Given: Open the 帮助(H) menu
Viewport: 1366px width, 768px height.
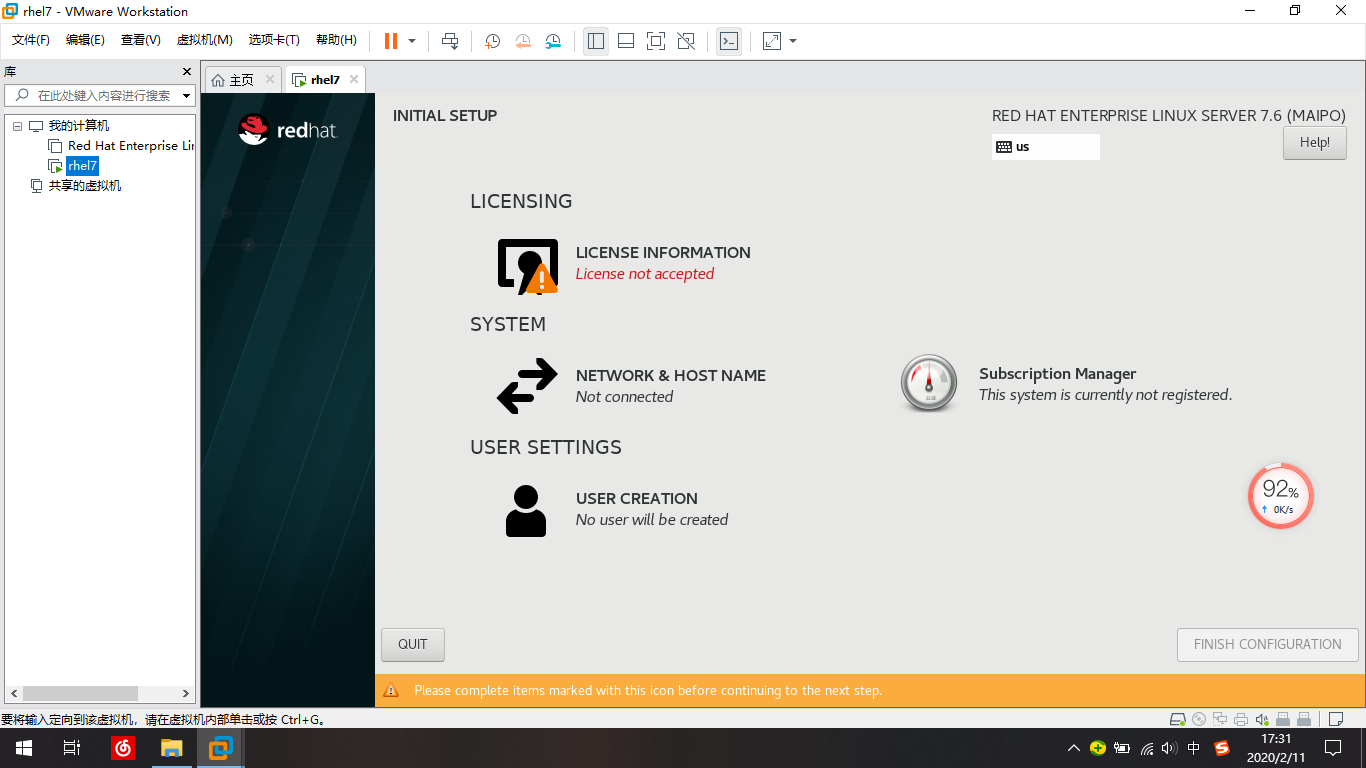Looking at the screenshot, I should 336,40.
